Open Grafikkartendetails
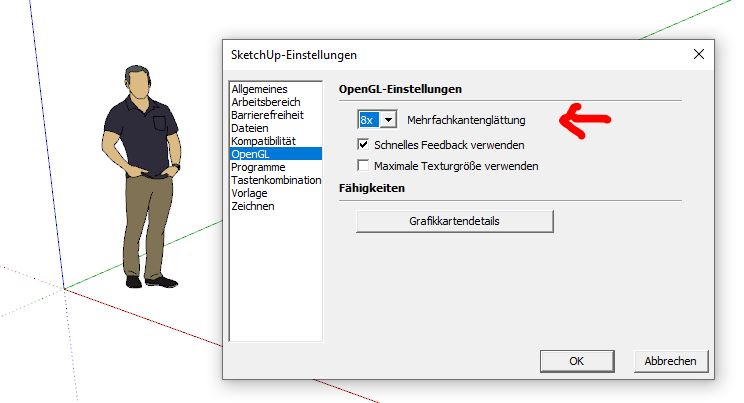 click(x=455, y=221)
